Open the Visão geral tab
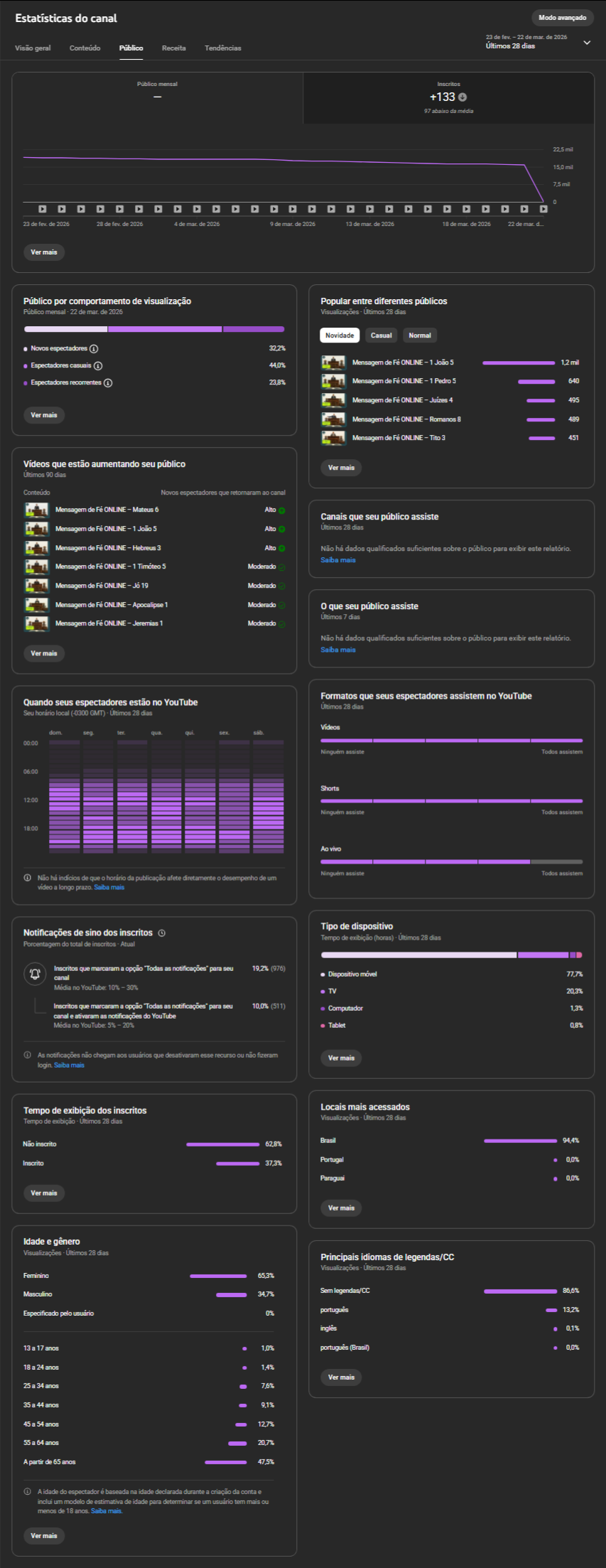The width and height of the screenshot is (606, 1568). coord(33,48)
